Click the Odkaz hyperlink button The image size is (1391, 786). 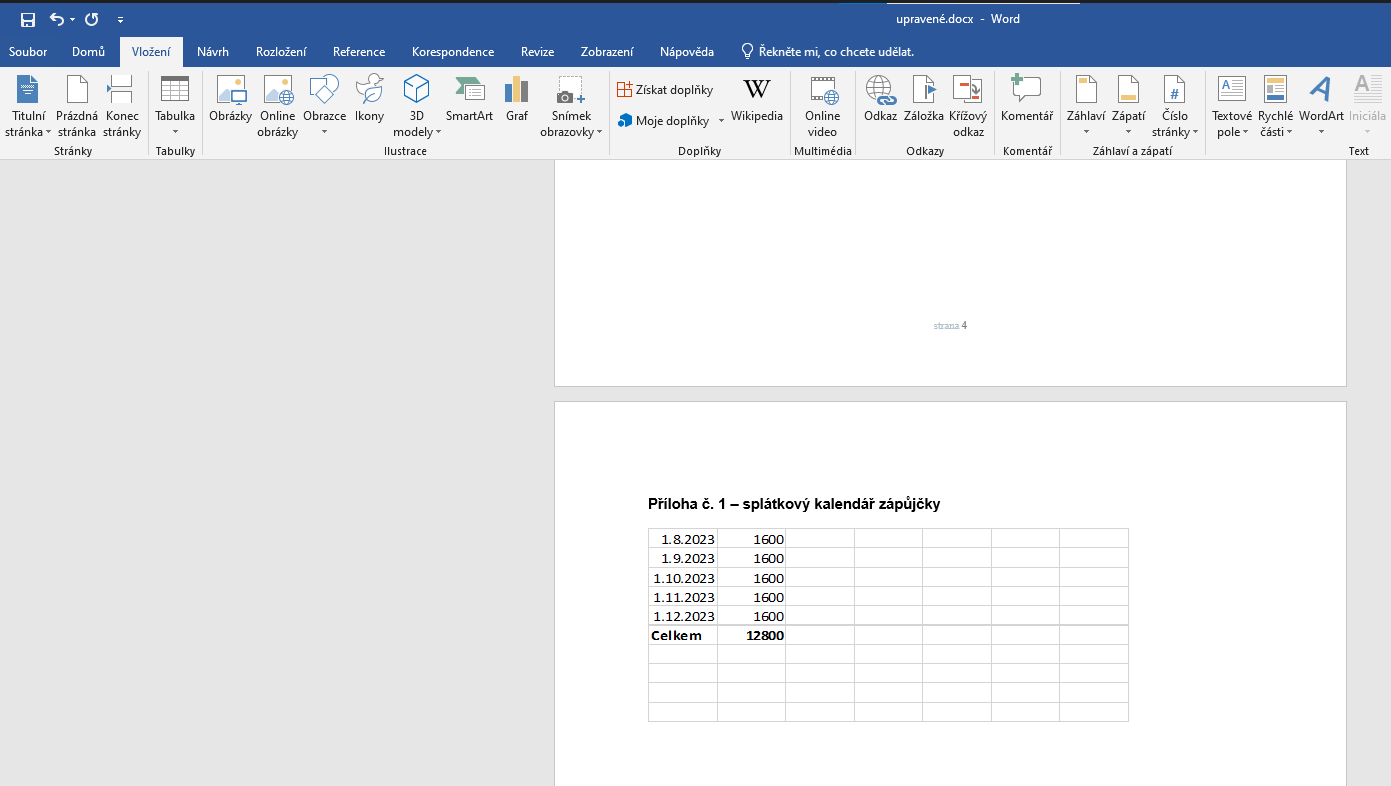coord(880,100)
